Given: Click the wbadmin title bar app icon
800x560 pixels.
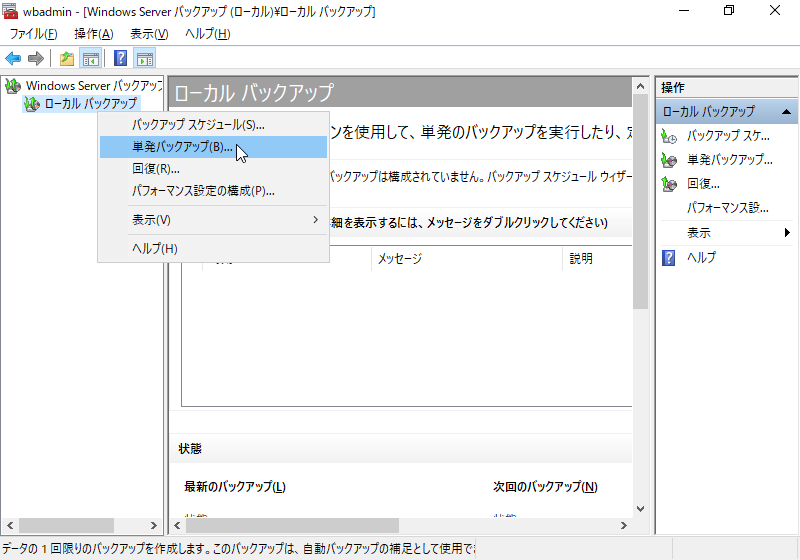Looking at the screenshot, I should [10, 11].
